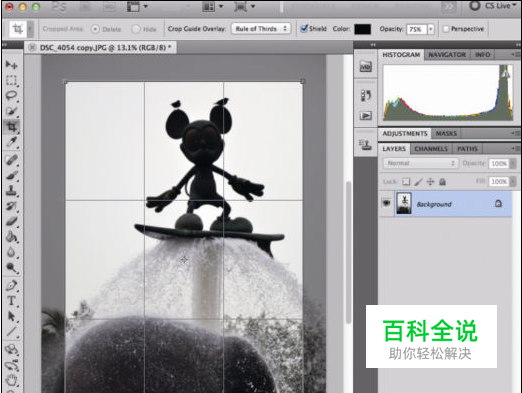This screenshot has width=522, height=393.
Task: Switch to the Masks tab
Action: [x=446, y=134]
